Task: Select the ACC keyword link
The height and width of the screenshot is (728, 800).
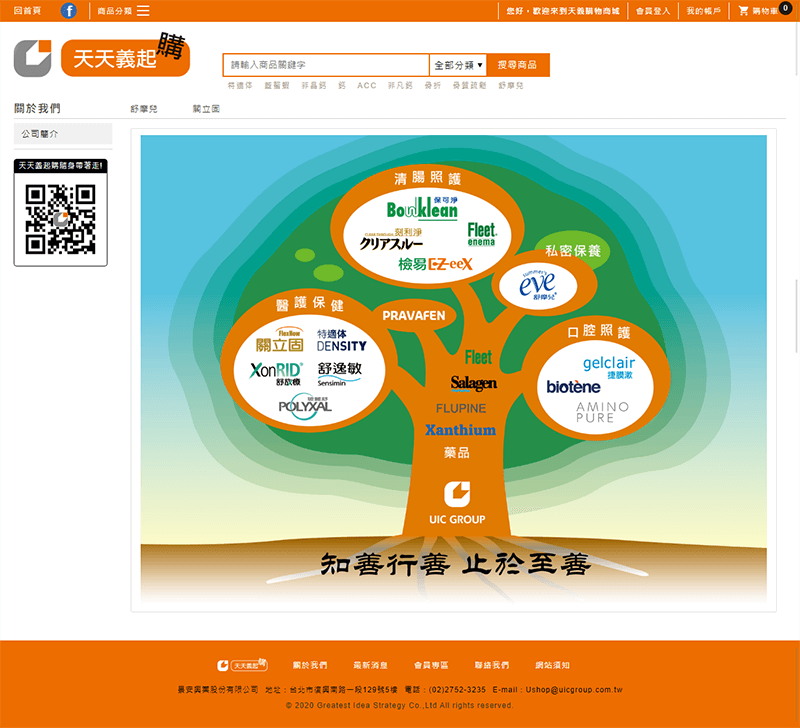Action: pyautogui.click(x=367, y=85)
